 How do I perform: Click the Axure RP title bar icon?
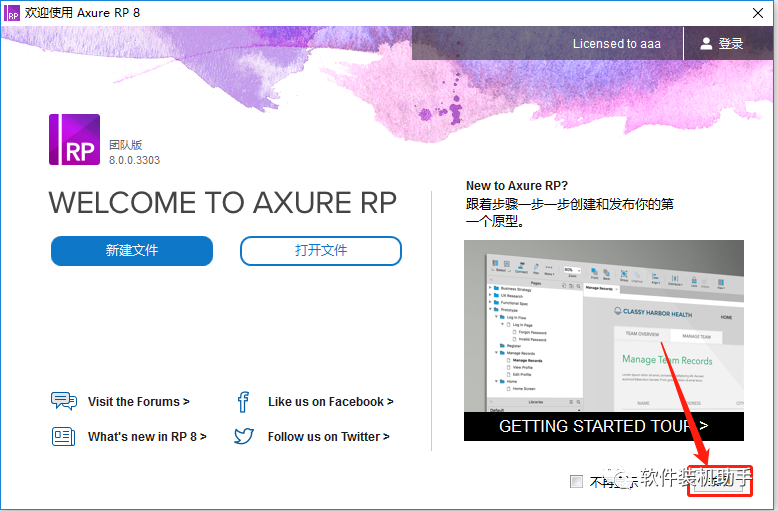coord(12,13)
